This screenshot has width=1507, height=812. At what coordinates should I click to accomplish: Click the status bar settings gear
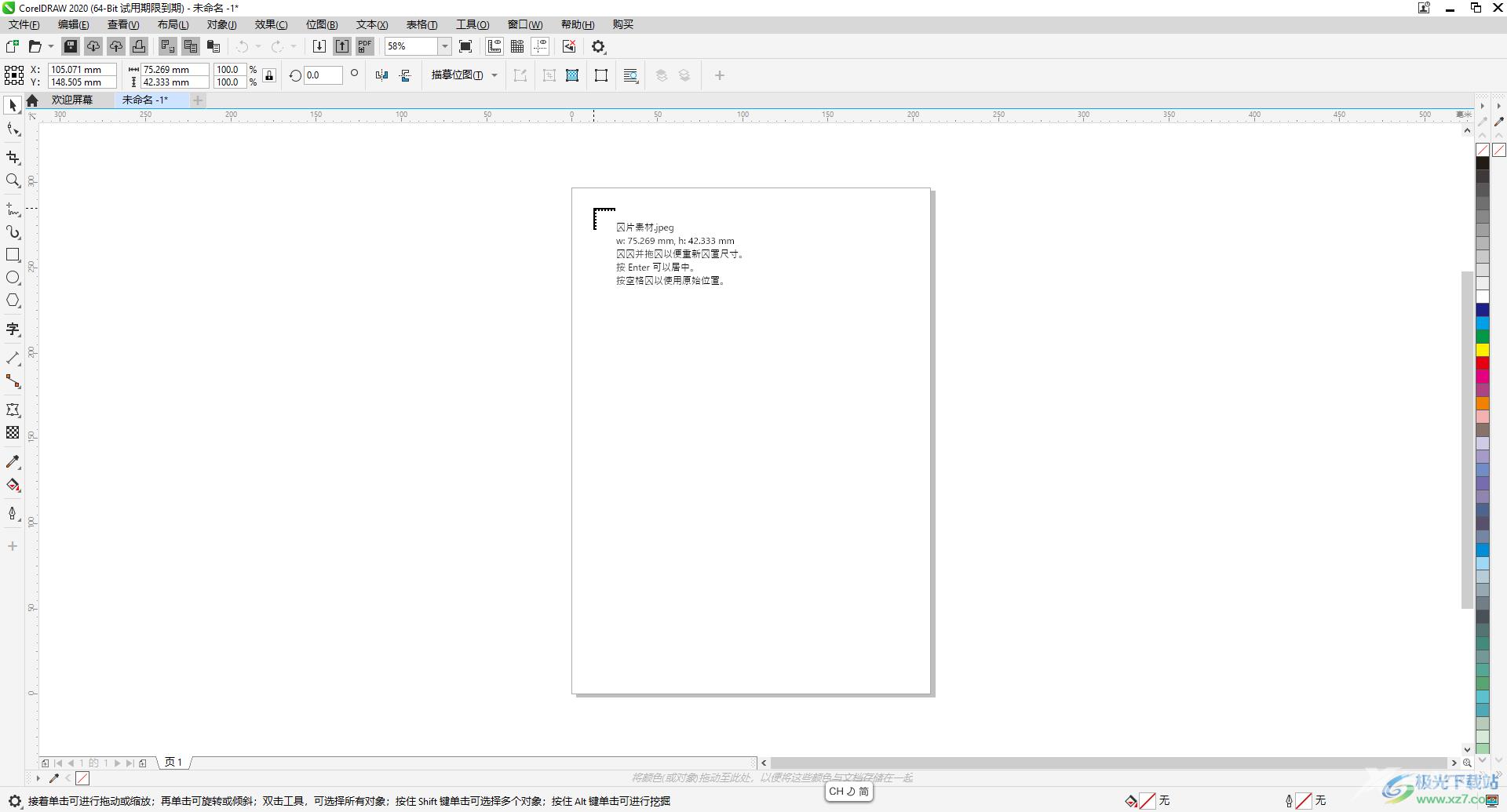coord(14,801)
